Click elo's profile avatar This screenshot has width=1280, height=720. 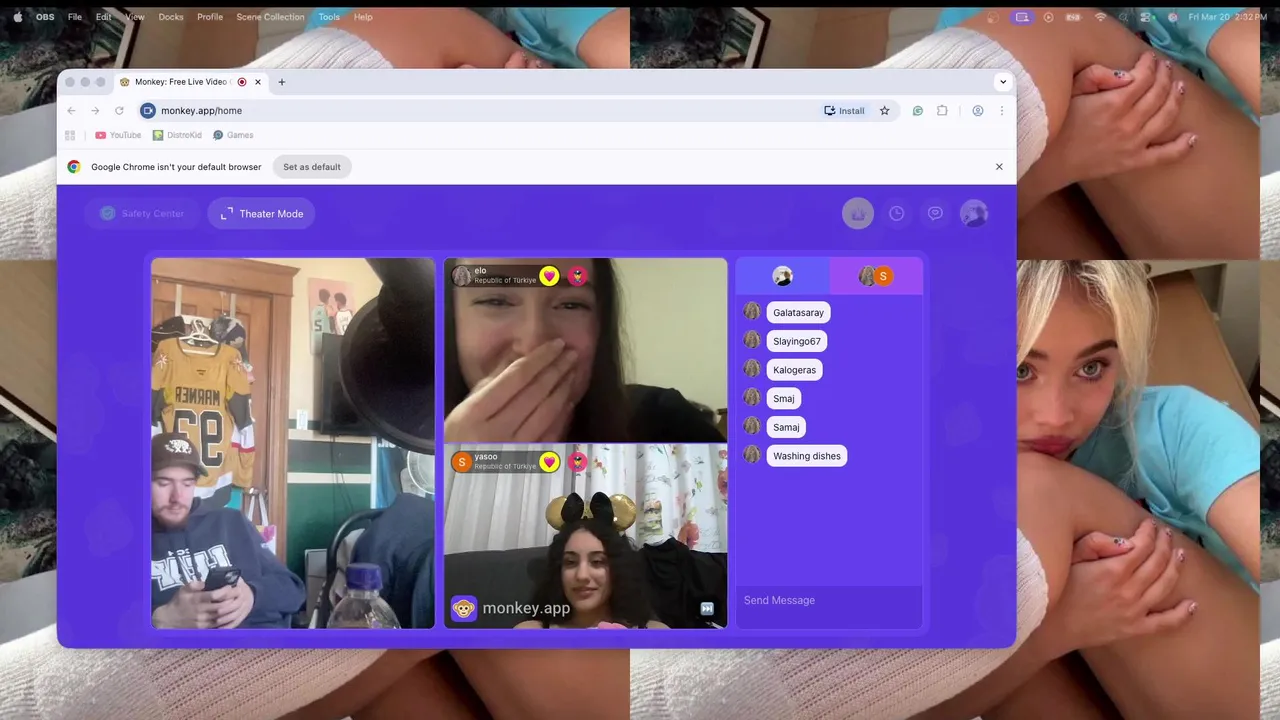(461, 276)
